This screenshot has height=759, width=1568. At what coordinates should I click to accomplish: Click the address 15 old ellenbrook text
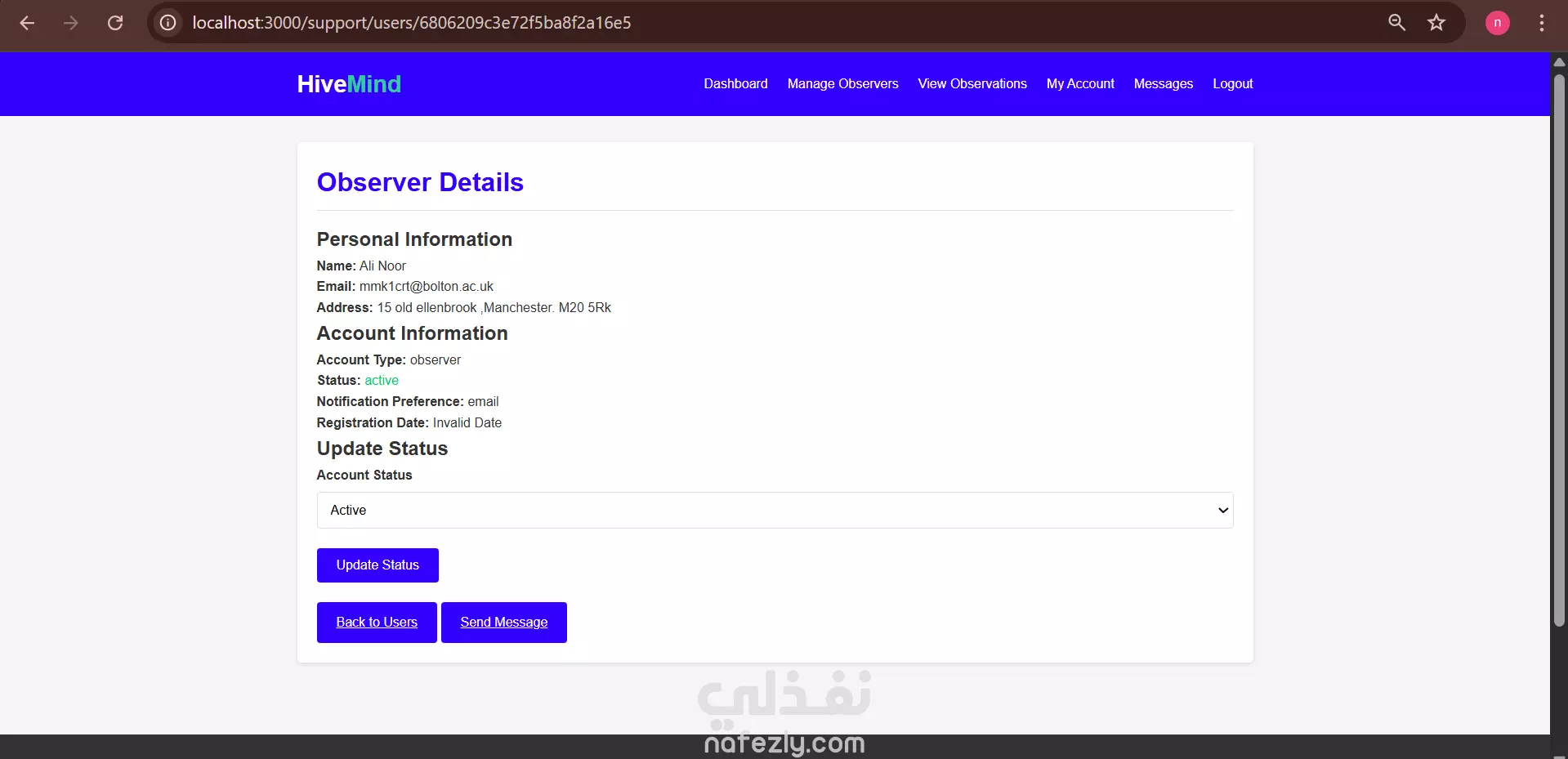(494, 308)
